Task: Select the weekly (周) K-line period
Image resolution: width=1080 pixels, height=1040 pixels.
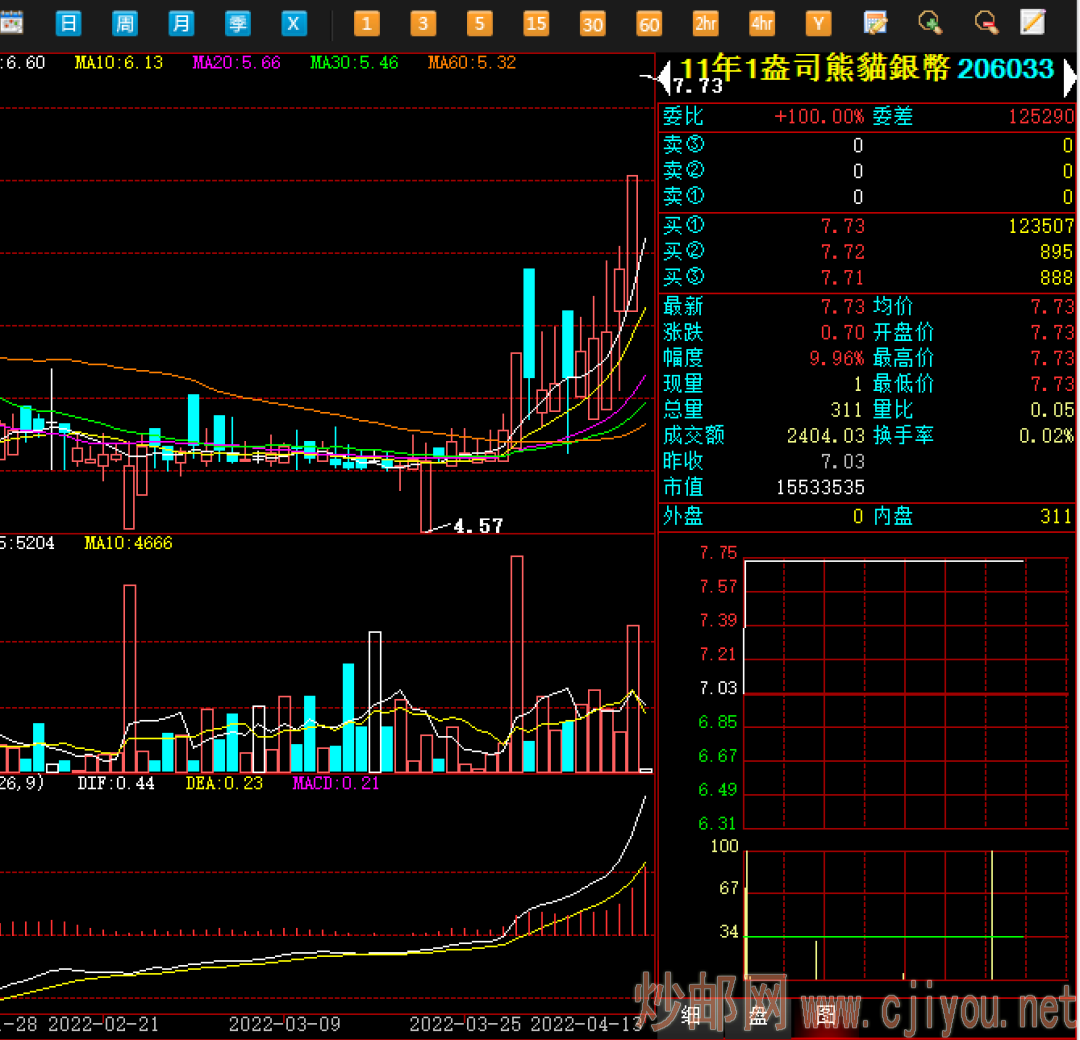Action: [124, 23]
